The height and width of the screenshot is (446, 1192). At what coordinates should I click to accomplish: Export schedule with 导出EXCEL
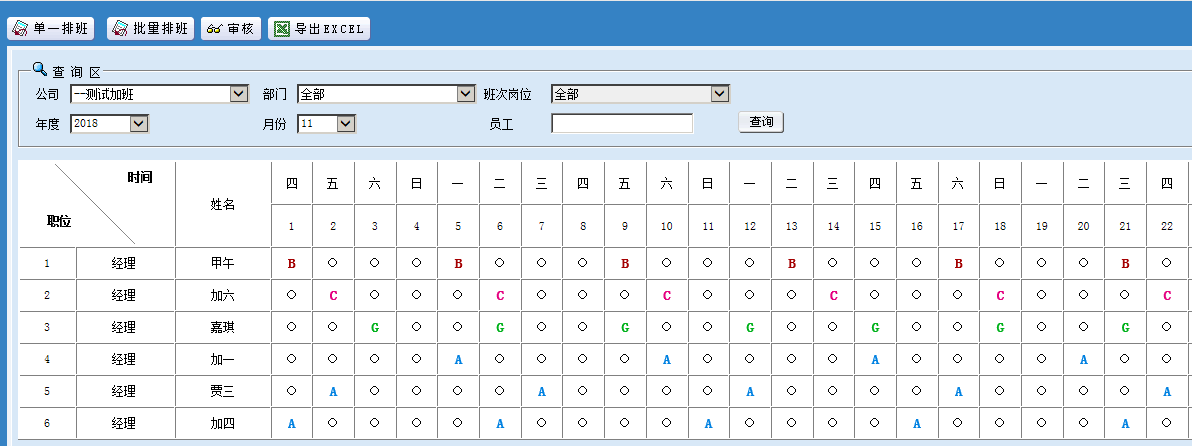319,29
